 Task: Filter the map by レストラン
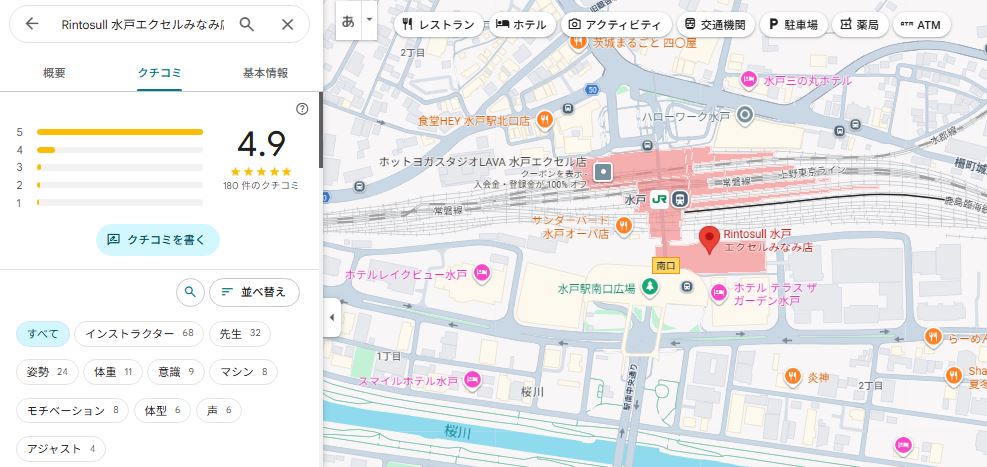(438, 25)
